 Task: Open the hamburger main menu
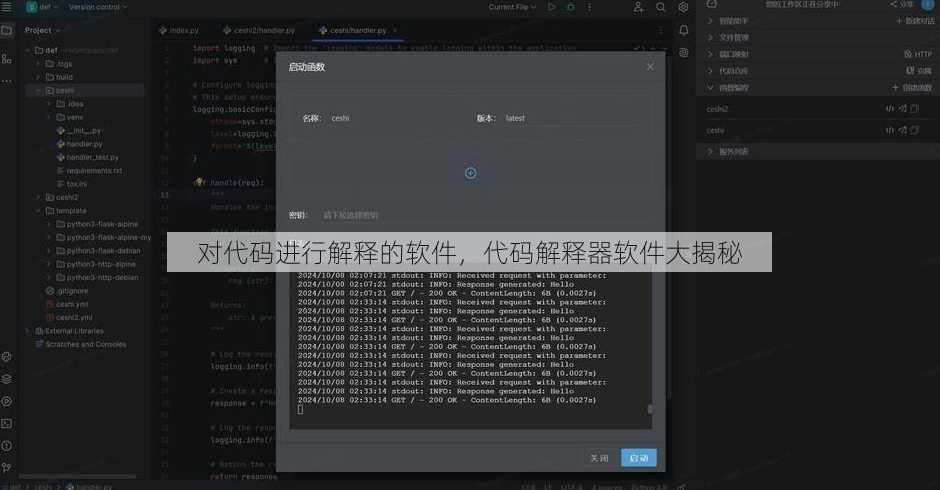7,7
